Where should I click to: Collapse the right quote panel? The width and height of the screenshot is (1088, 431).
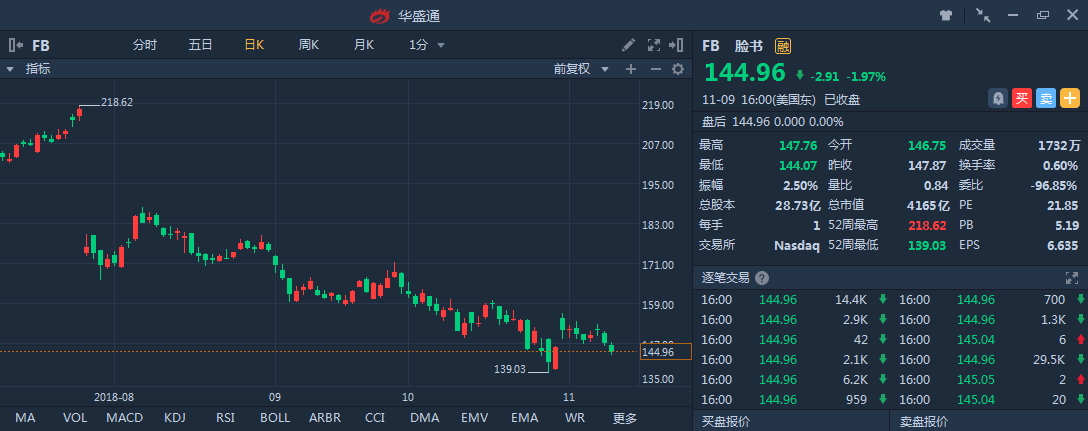click(x=678, y=45)
